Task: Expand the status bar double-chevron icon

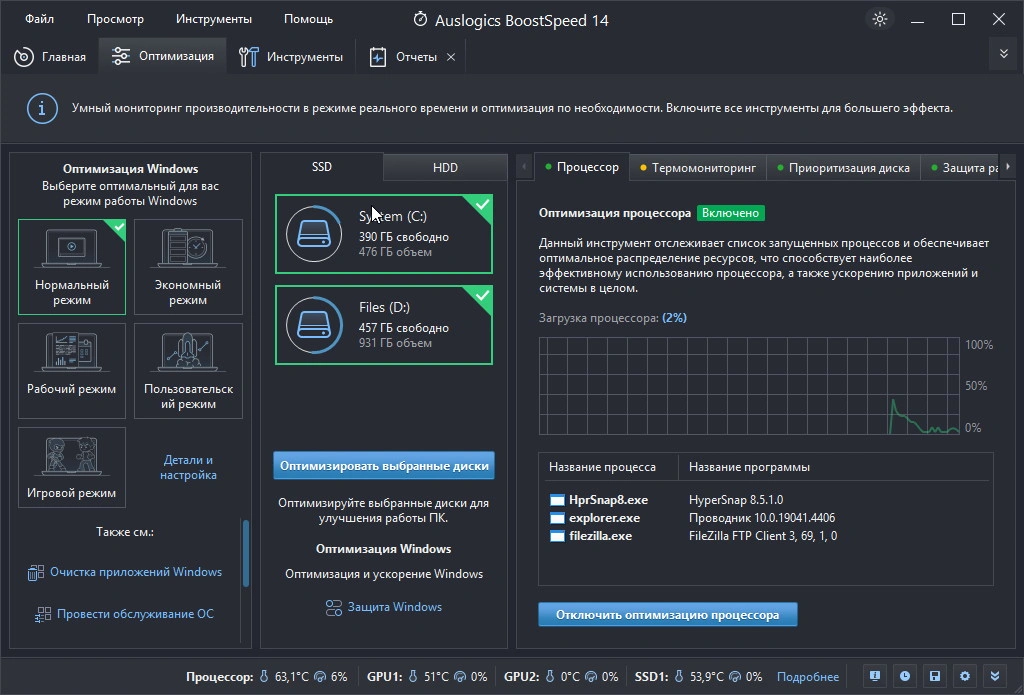Action: pos(995,676)
